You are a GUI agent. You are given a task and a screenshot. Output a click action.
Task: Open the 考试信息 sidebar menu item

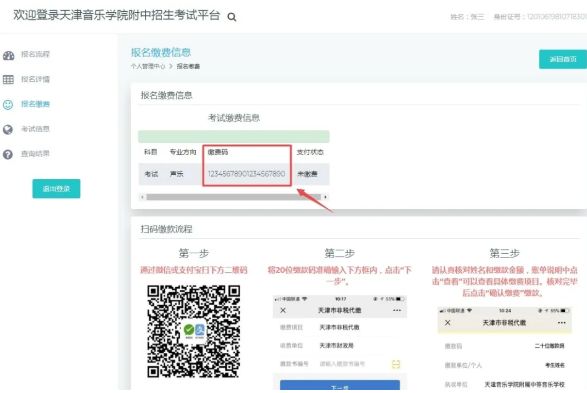pyautogui.click(x=35, y=129)
